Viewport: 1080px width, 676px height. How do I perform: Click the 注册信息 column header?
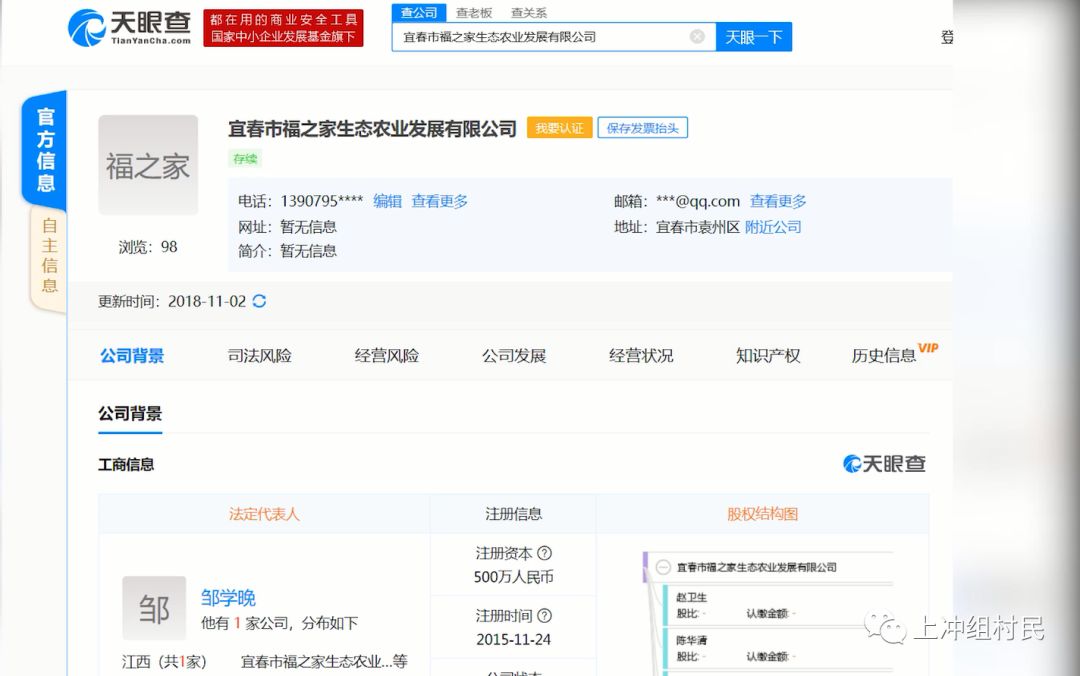click(x=513, y=514)
